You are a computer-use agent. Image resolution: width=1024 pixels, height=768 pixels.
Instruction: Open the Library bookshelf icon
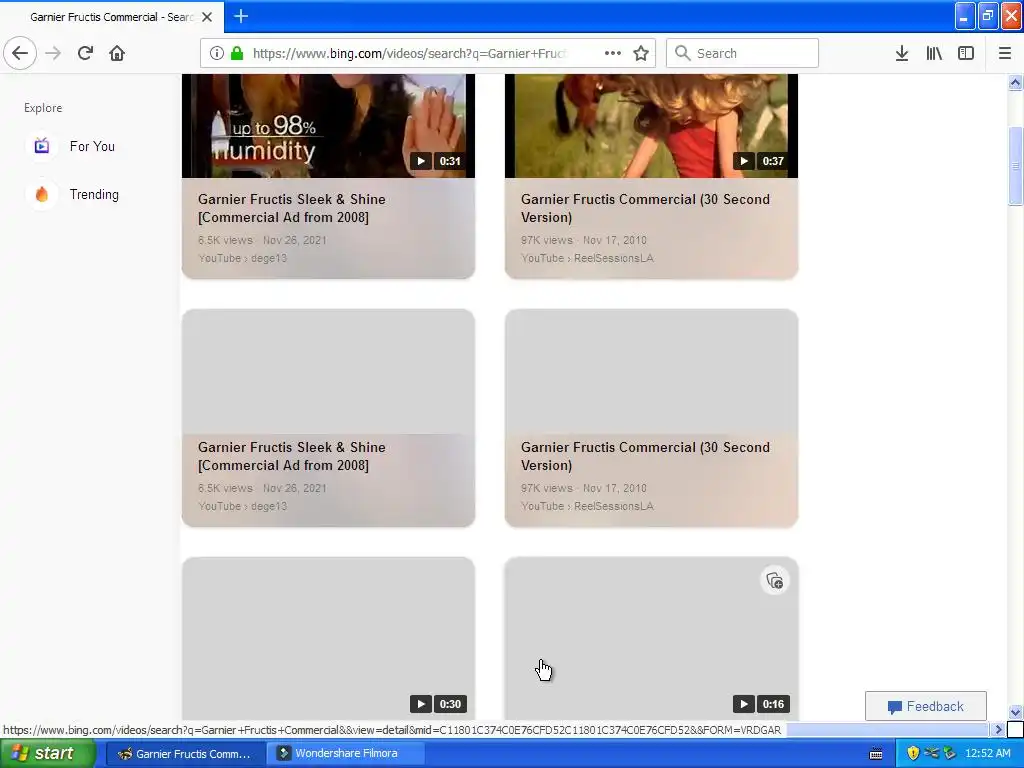934,54
